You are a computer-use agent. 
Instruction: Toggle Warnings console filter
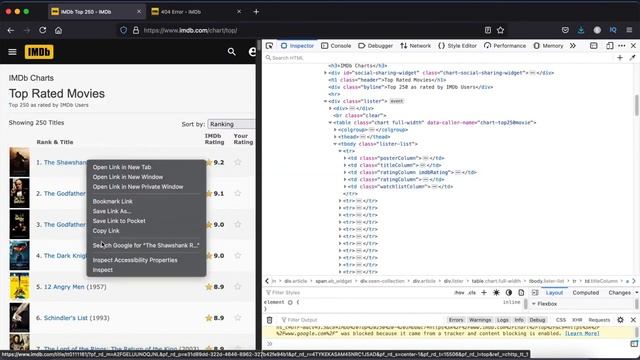(x=480, y=320)
